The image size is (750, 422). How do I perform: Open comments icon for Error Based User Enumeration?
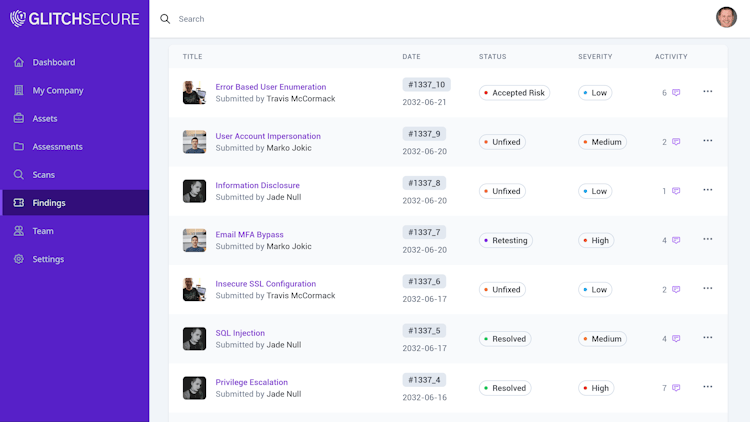[x=676, y=93]
